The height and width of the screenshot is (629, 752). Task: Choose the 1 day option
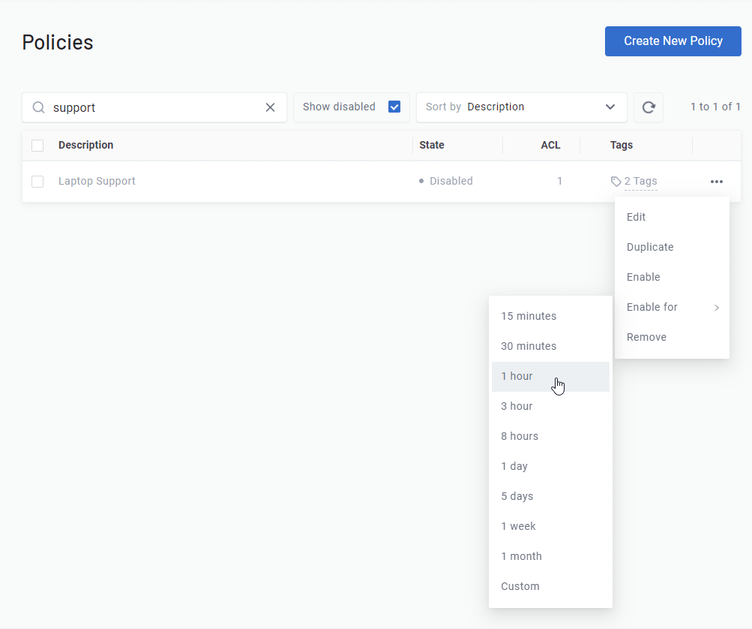[x=551, y=466]
